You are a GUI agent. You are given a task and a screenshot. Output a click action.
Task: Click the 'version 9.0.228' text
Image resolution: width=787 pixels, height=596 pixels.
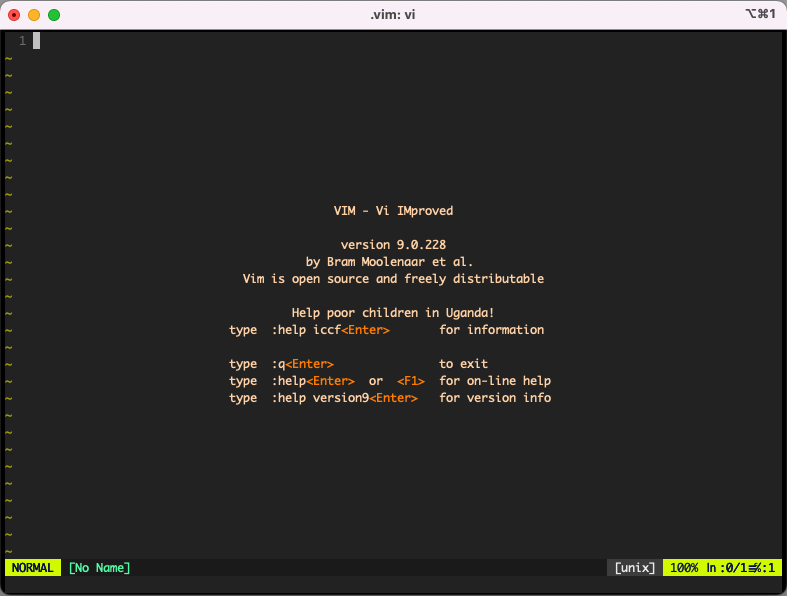pos(394,245)
